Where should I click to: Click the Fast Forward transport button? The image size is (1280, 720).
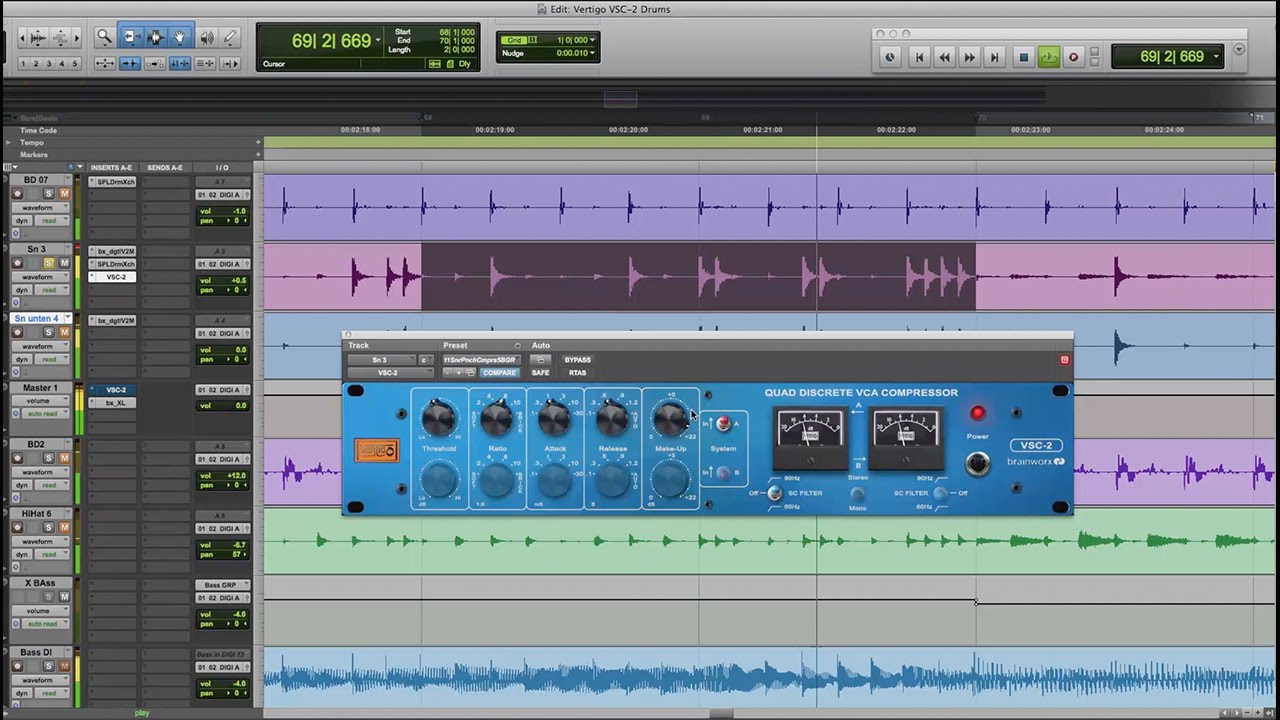click(x=969, y=57)
